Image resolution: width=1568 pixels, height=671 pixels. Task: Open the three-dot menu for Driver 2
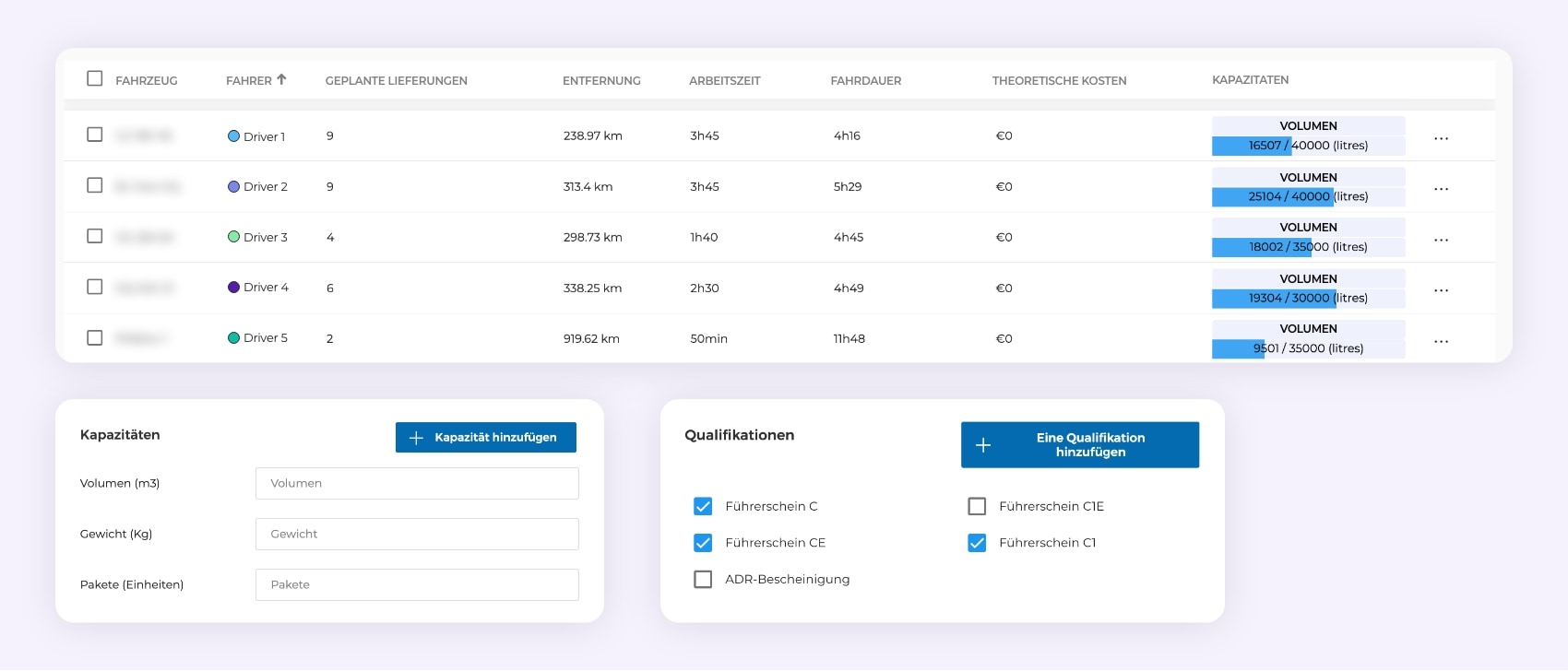pyautogui.click(x=1441, y=189)
